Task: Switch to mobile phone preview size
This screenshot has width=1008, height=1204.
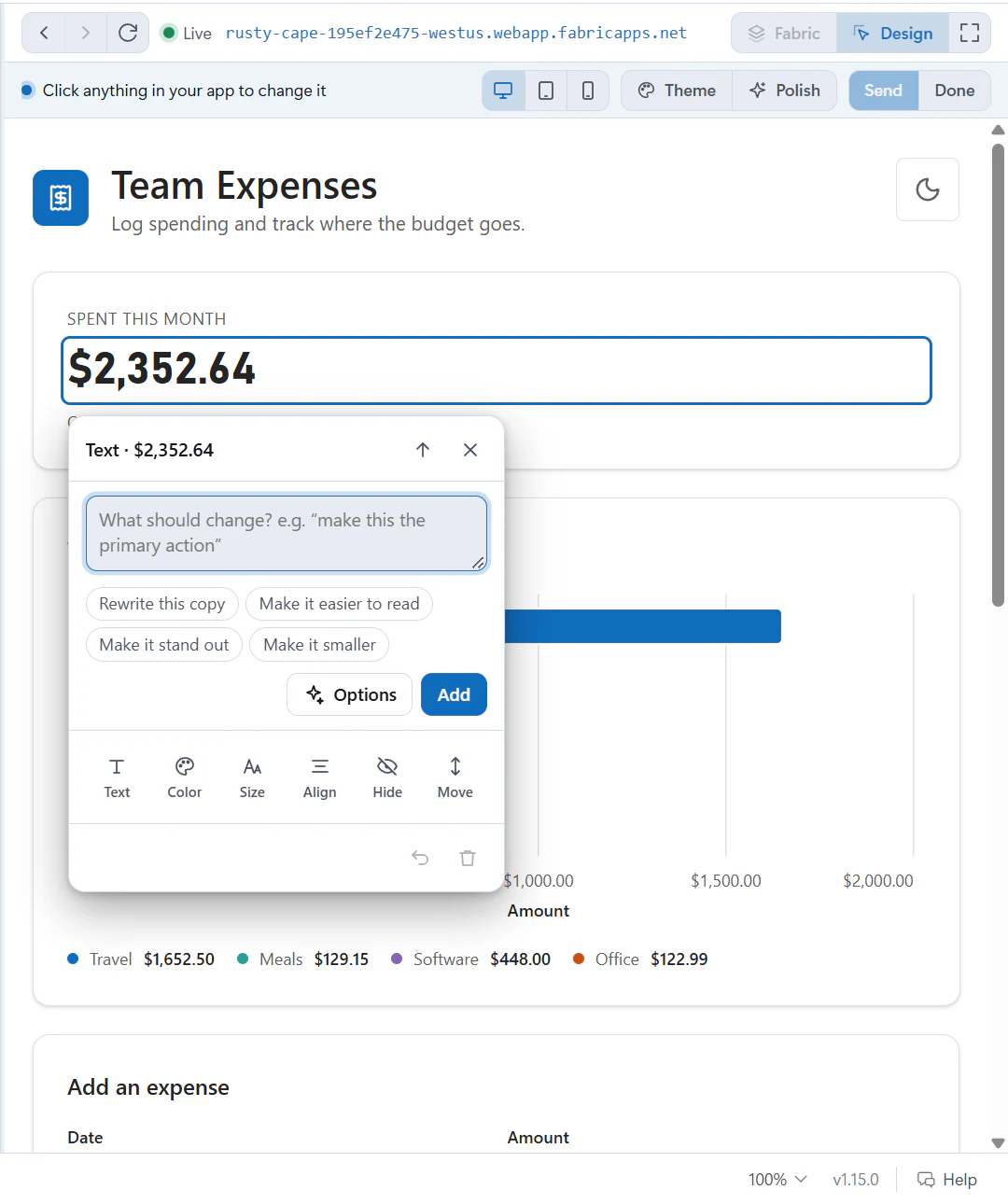Action: pos(588,91)
